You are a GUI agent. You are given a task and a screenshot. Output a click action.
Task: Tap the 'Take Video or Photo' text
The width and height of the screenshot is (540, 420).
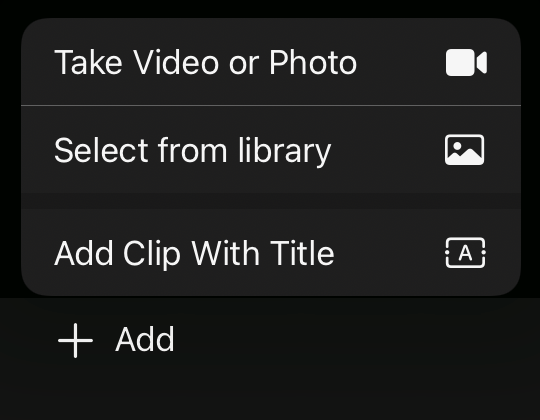[206, 62]
